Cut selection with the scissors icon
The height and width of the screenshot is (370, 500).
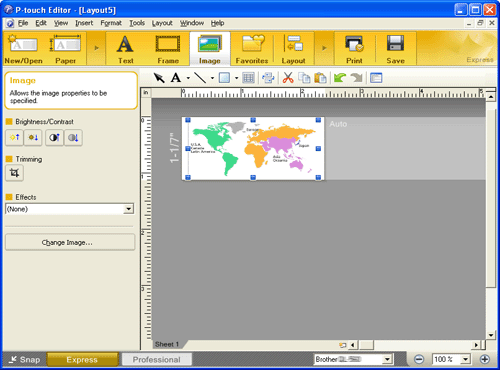pos(288,78)
